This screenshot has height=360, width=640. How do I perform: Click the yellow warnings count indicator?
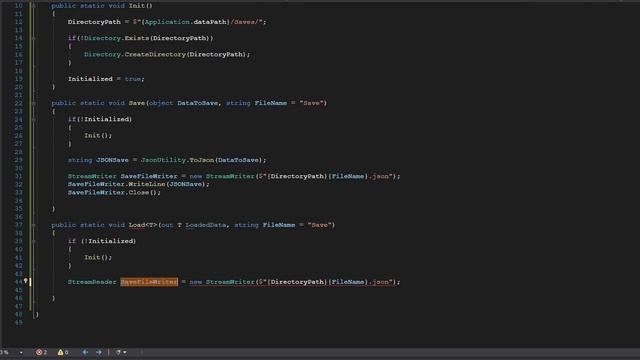[x=63, y=352]
